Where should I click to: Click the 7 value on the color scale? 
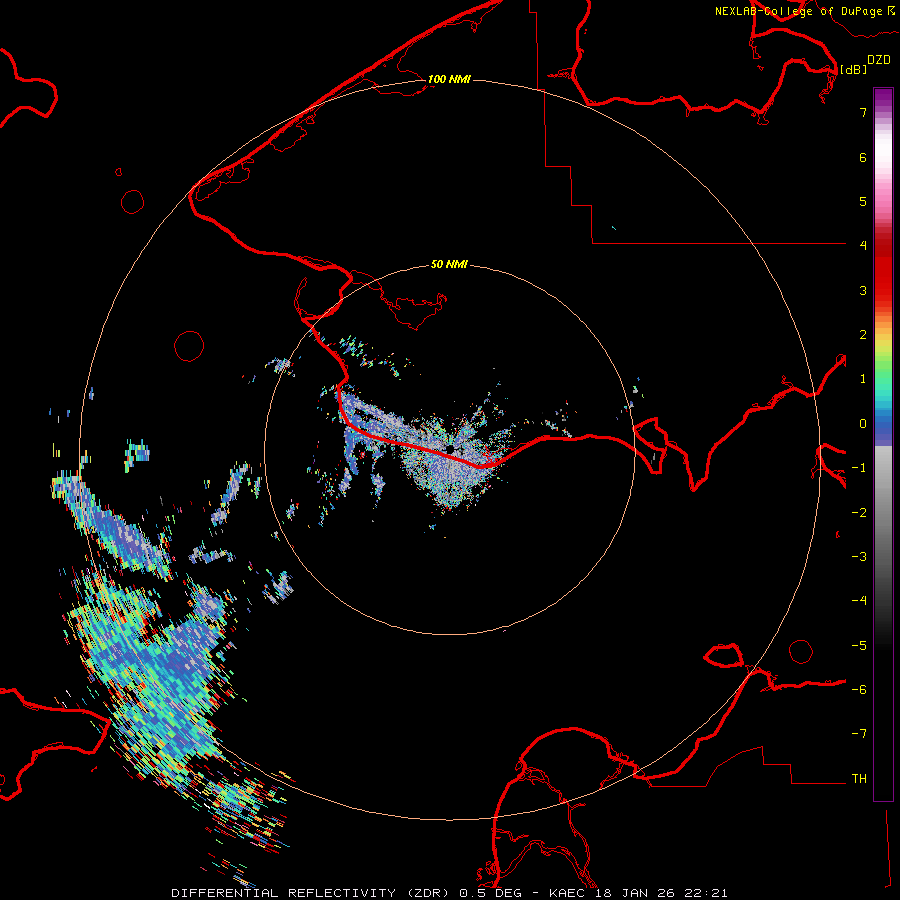point(863,112)
